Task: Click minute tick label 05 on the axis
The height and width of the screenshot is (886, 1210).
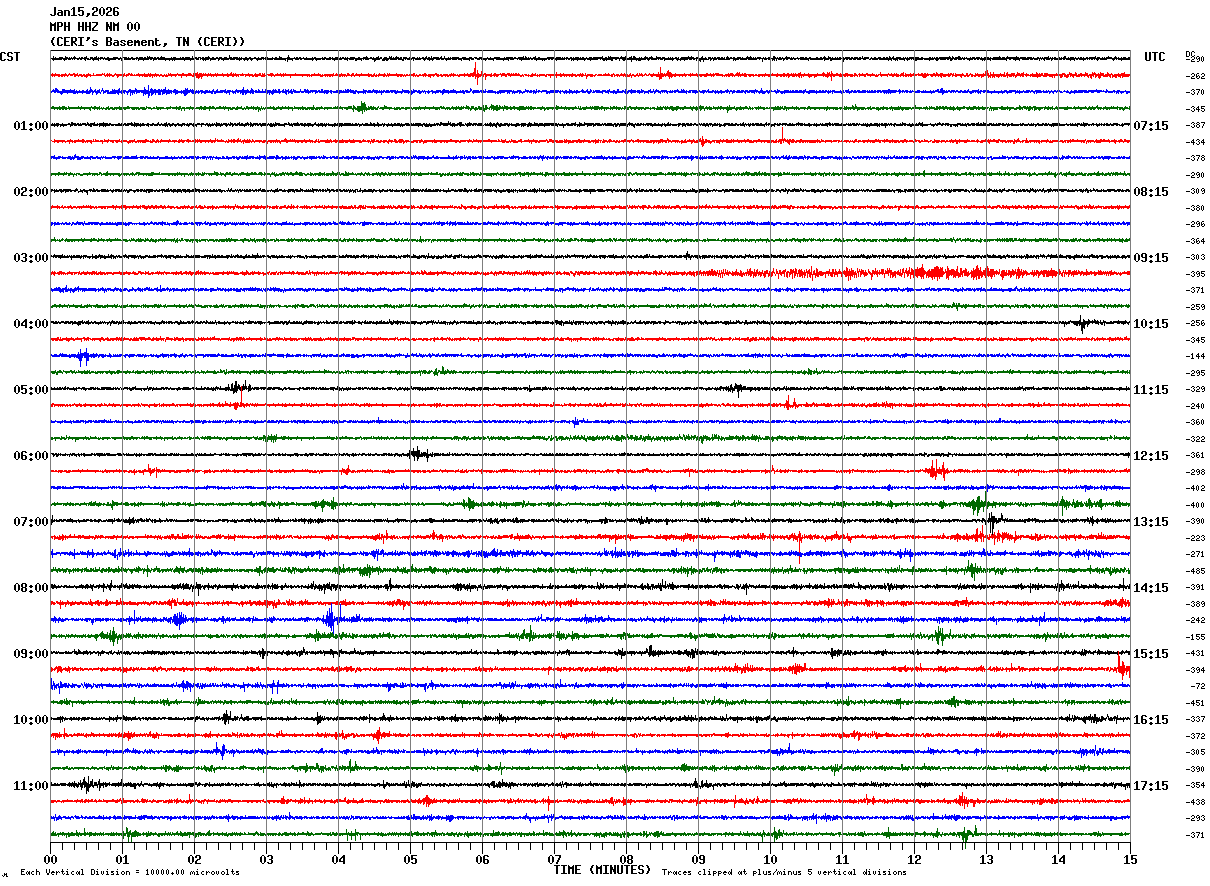Action: pyautogui.click(x=410, y=859)
